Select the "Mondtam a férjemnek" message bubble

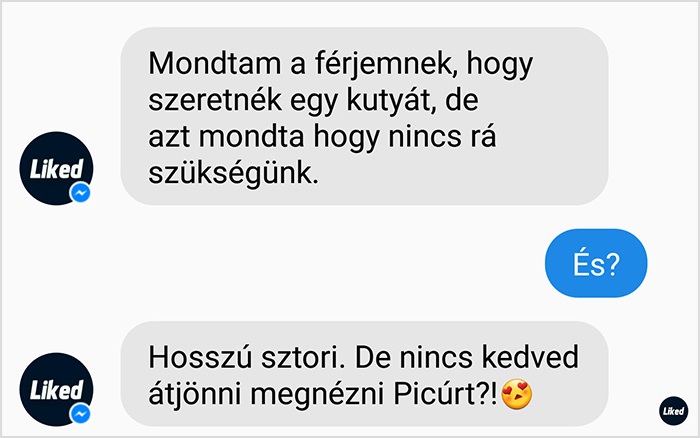tap(364, 116)
